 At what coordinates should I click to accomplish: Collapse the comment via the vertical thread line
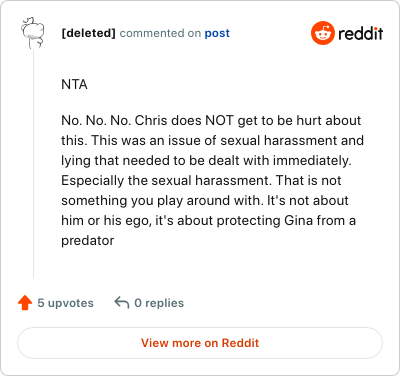click(x=33, y=163)
